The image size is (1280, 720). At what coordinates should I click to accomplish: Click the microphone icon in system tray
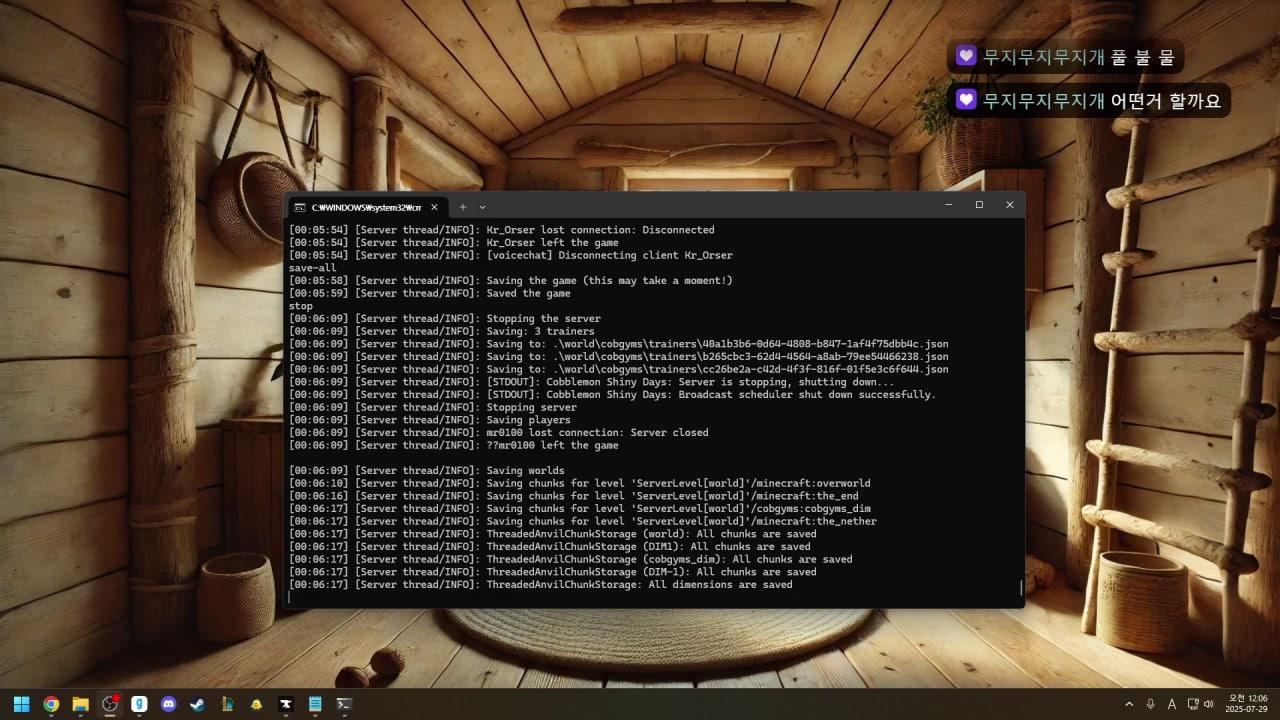(1151, 704)
